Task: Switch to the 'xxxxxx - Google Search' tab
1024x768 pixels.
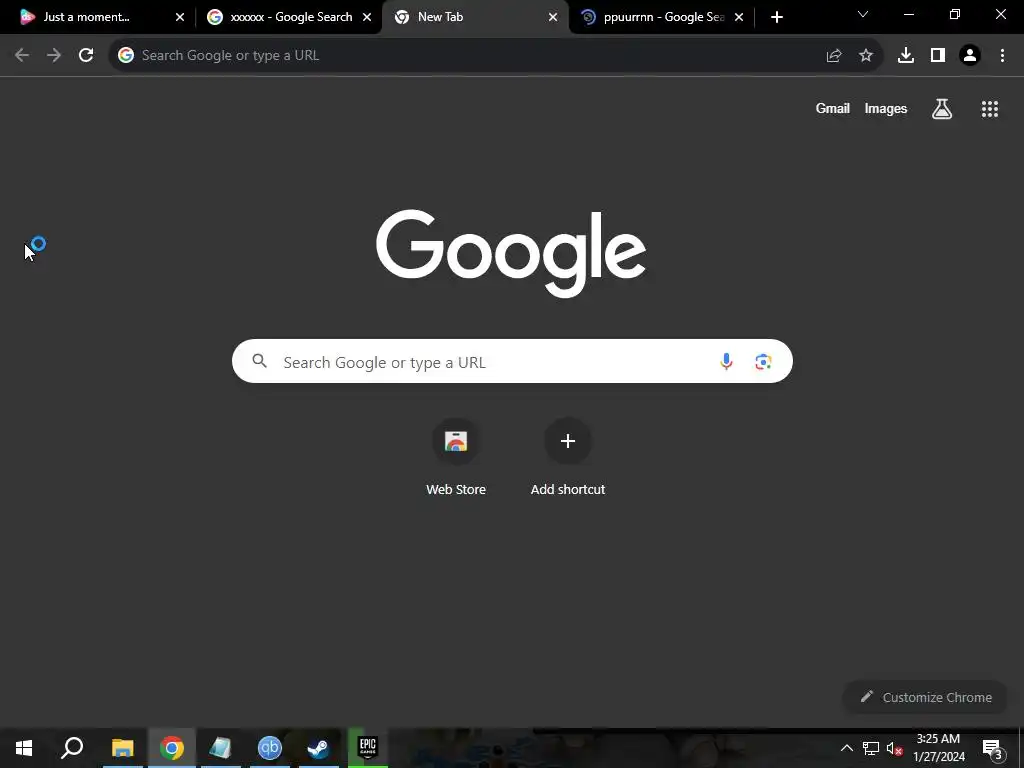Action: tap(285, 17)
